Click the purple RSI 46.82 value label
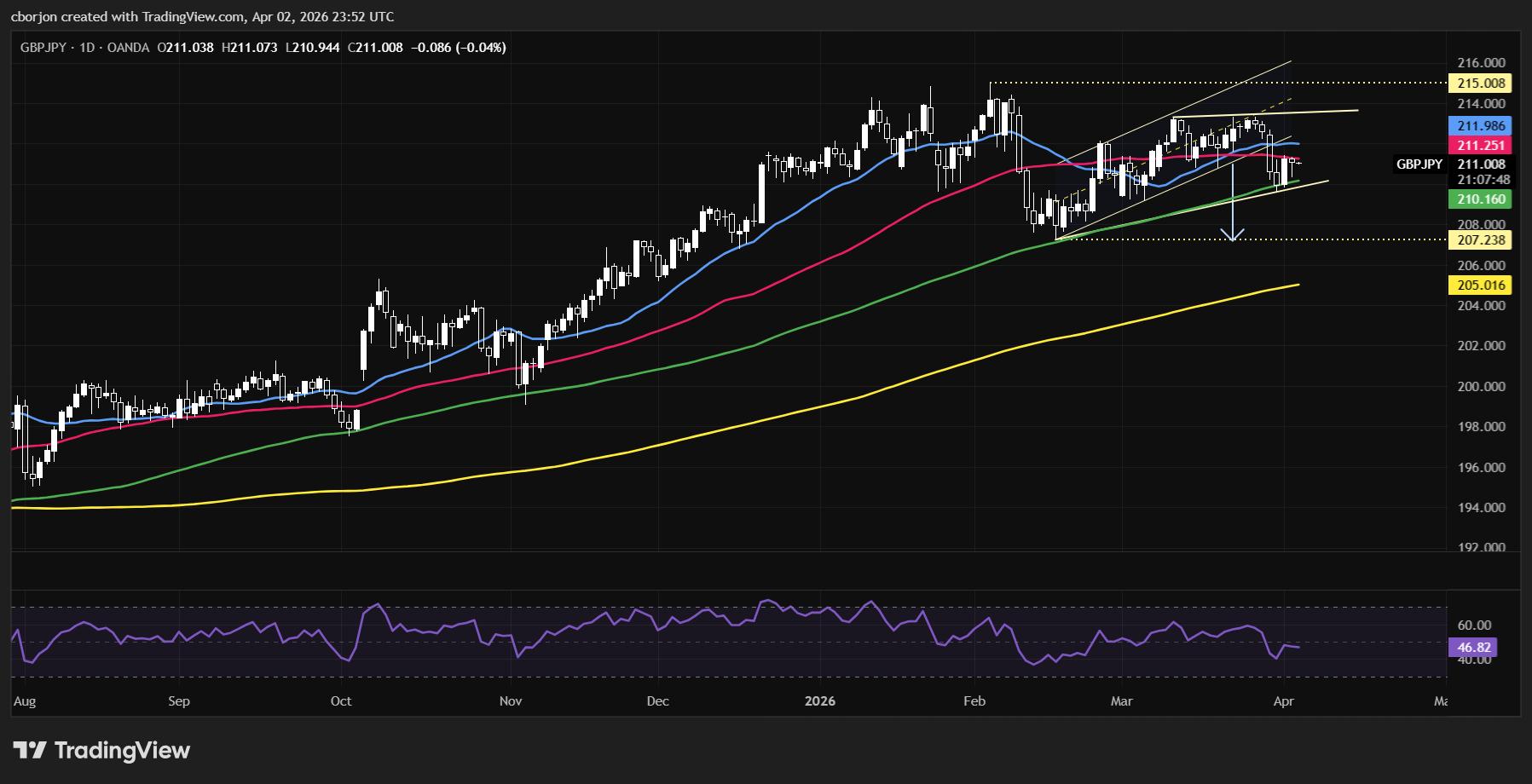 tap(1473, 648)
